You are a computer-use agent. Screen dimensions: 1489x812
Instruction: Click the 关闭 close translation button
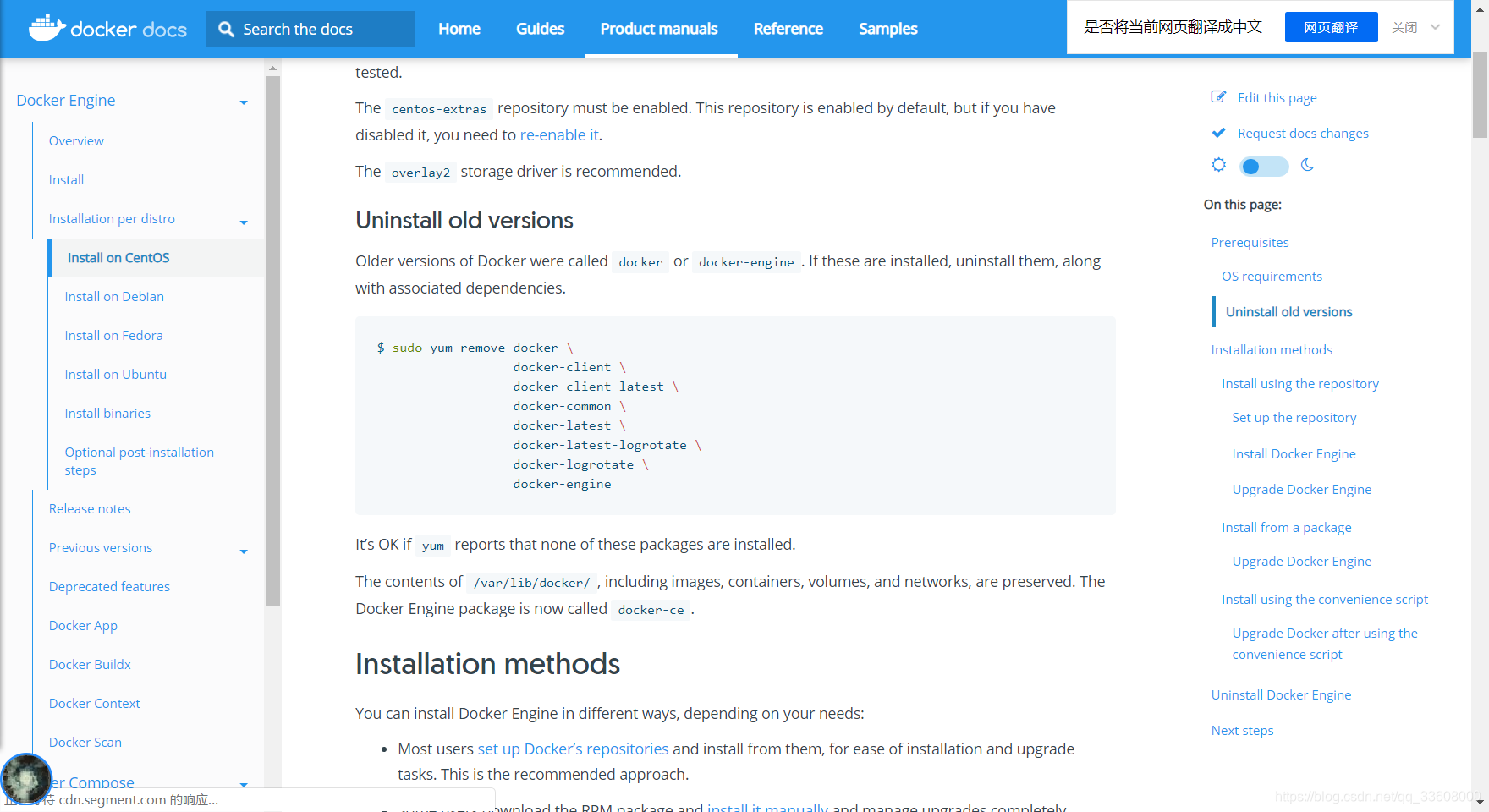tap(1404, 27)
